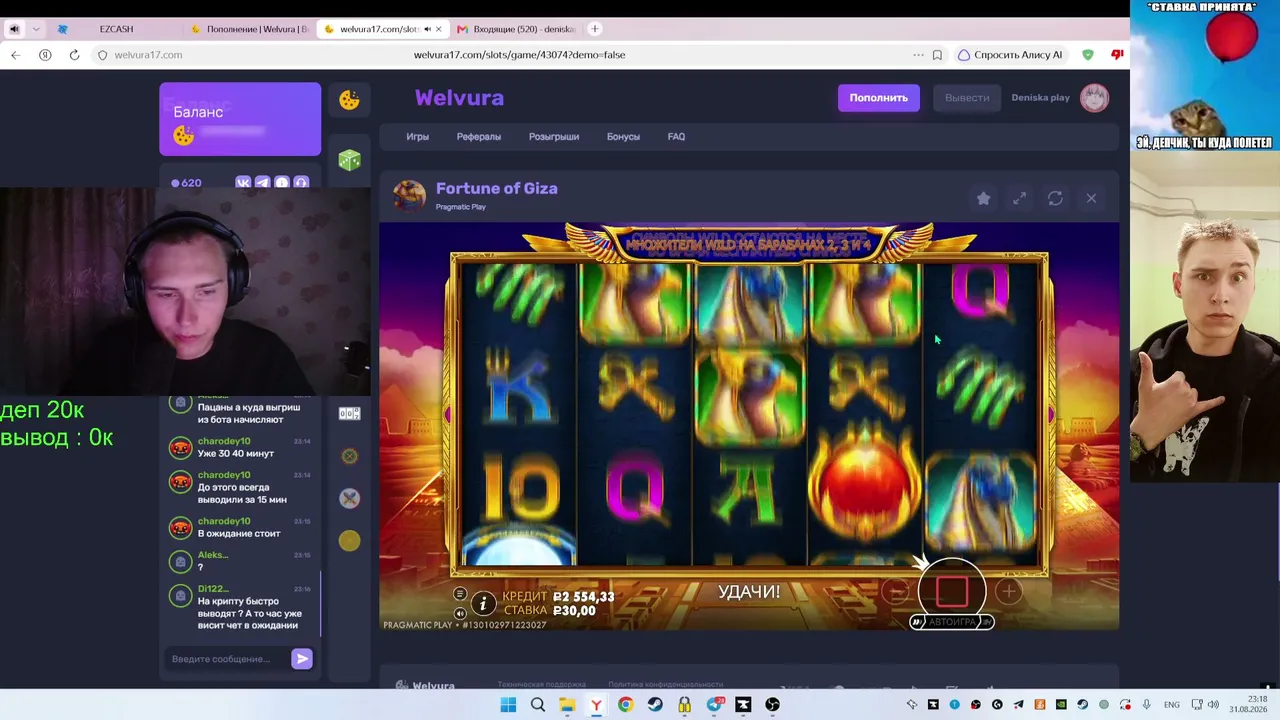Open the Fortune of Giza game thumbnail
Image resolution: width=1280 pixels, height=720 pixels.
point(409,196)
